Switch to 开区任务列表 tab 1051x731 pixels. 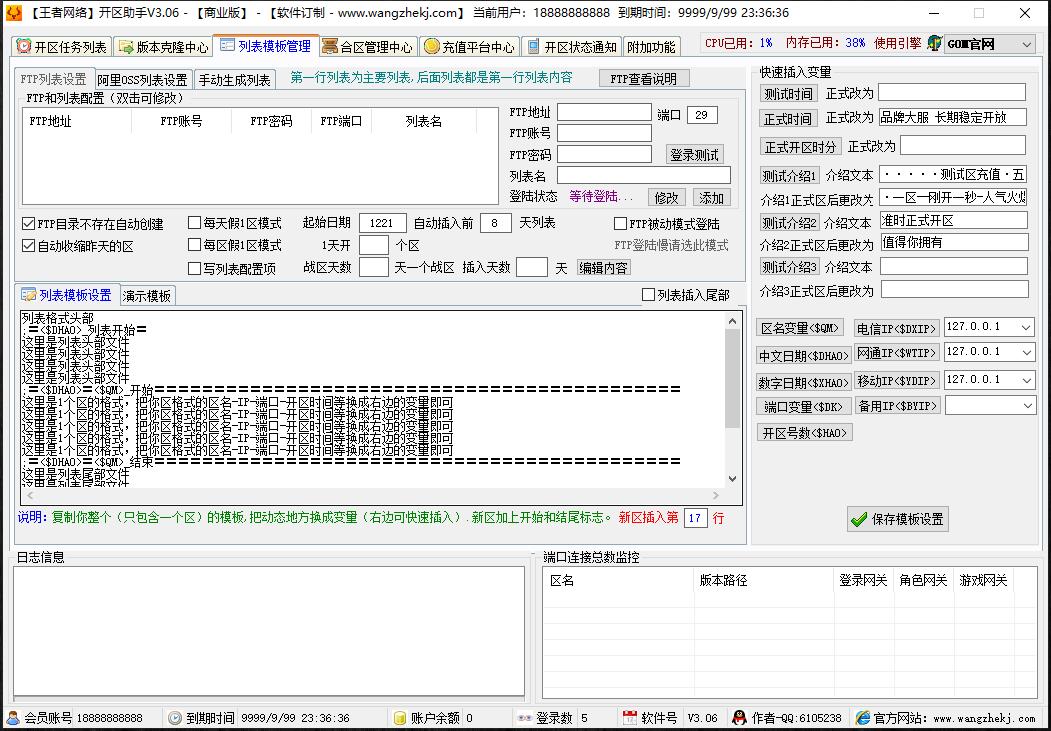click(62, 47)
